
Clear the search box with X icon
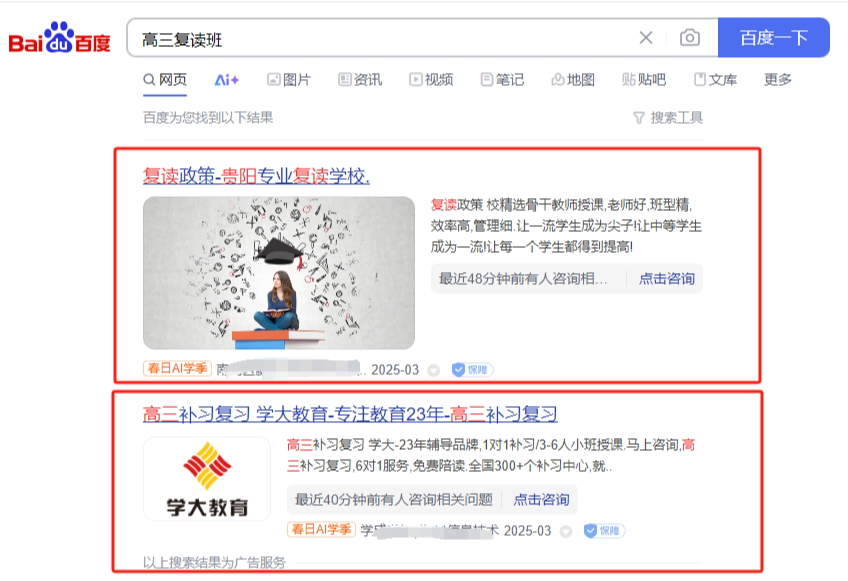coord(646,38)
